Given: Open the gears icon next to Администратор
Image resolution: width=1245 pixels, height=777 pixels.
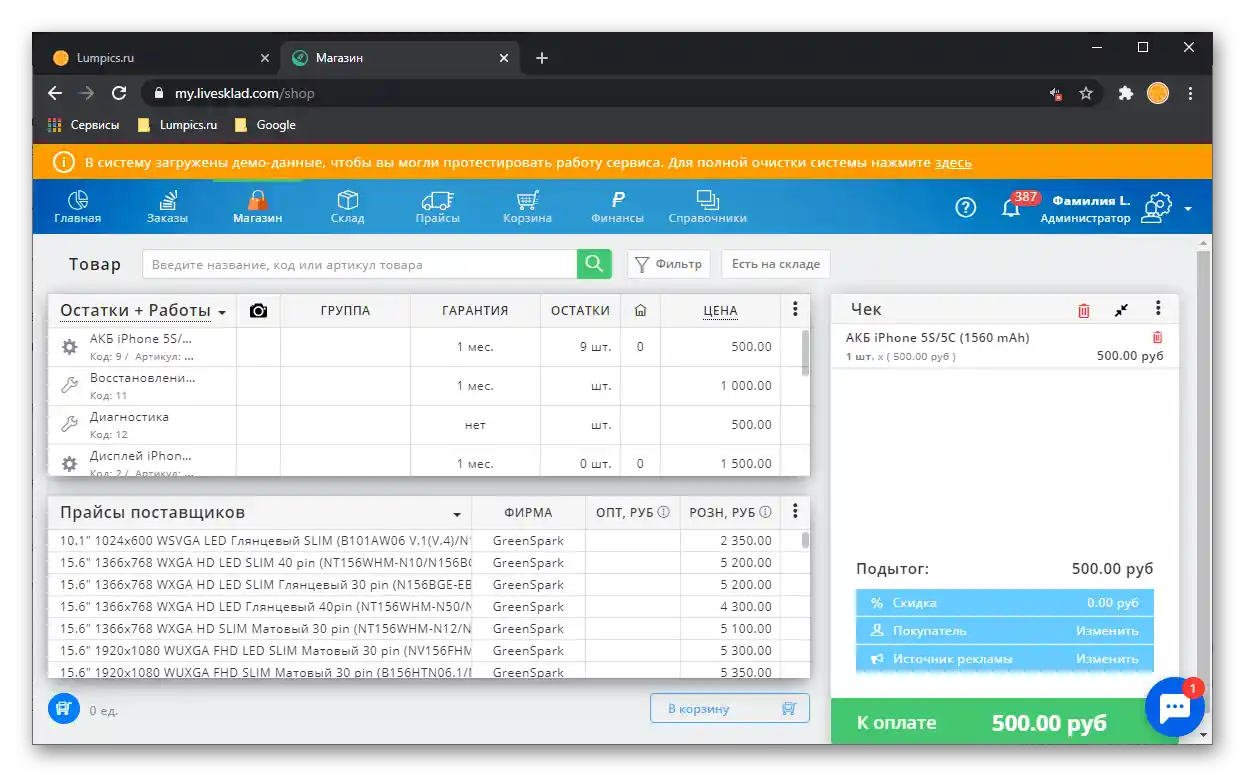Looking at the screenshot, I should [x=1157, y=206].
